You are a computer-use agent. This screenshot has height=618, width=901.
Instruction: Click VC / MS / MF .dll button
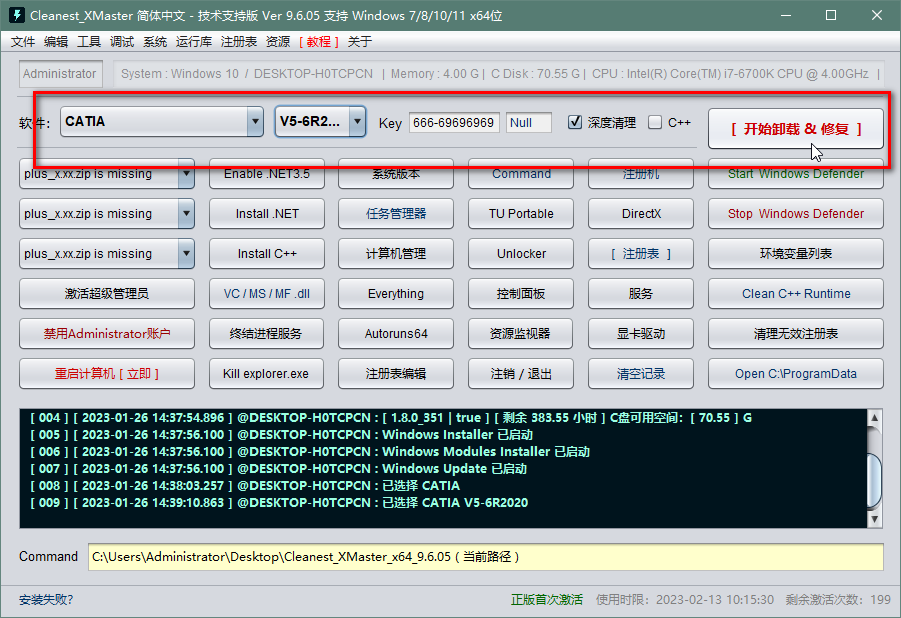[267, 294]
